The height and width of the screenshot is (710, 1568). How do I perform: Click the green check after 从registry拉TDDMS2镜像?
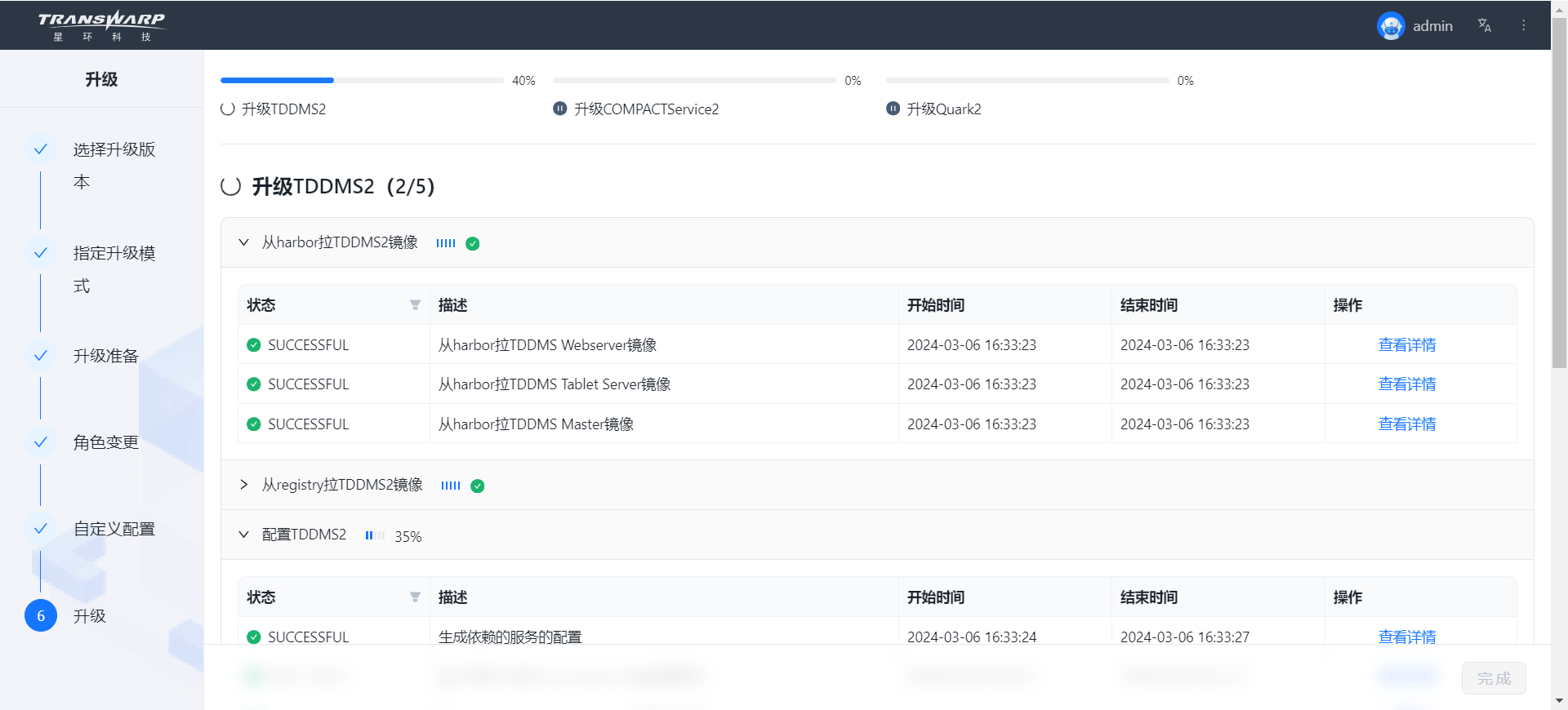[478, 486]
